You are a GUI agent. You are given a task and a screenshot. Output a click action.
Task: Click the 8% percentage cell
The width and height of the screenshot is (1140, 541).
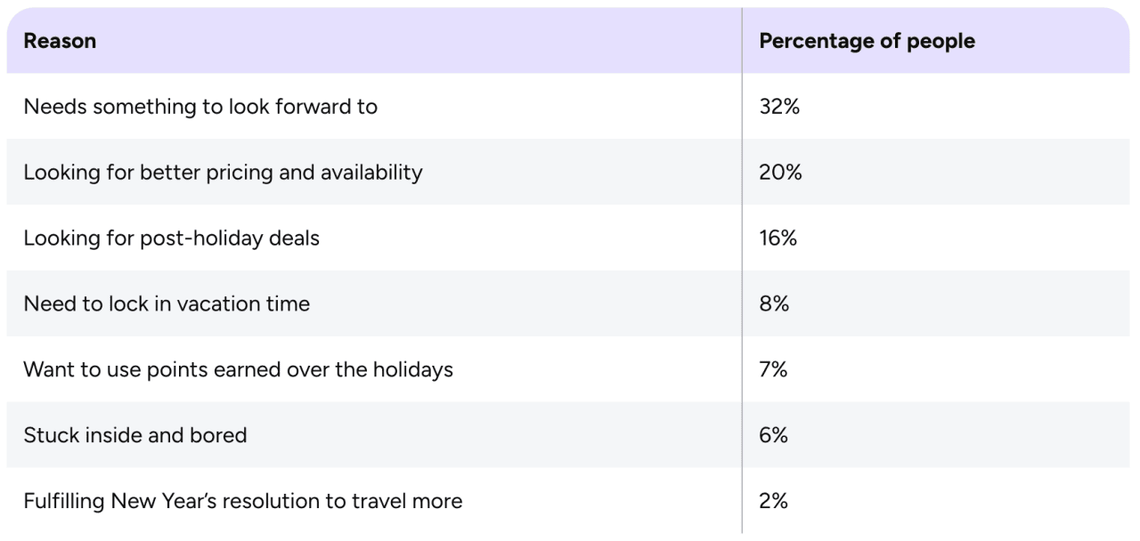pos(774,304)
